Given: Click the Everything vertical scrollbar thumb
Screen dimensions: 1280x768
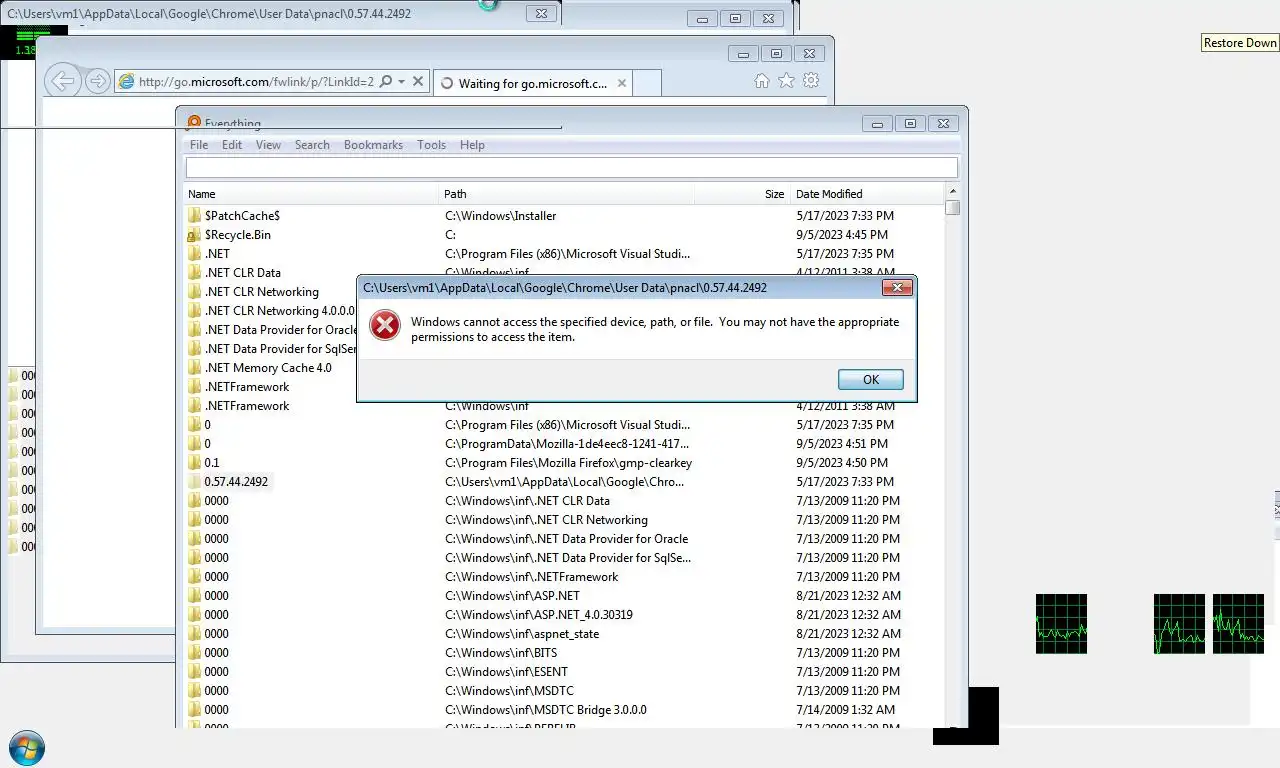Looking at the screenshot, I should click(952, 208).
